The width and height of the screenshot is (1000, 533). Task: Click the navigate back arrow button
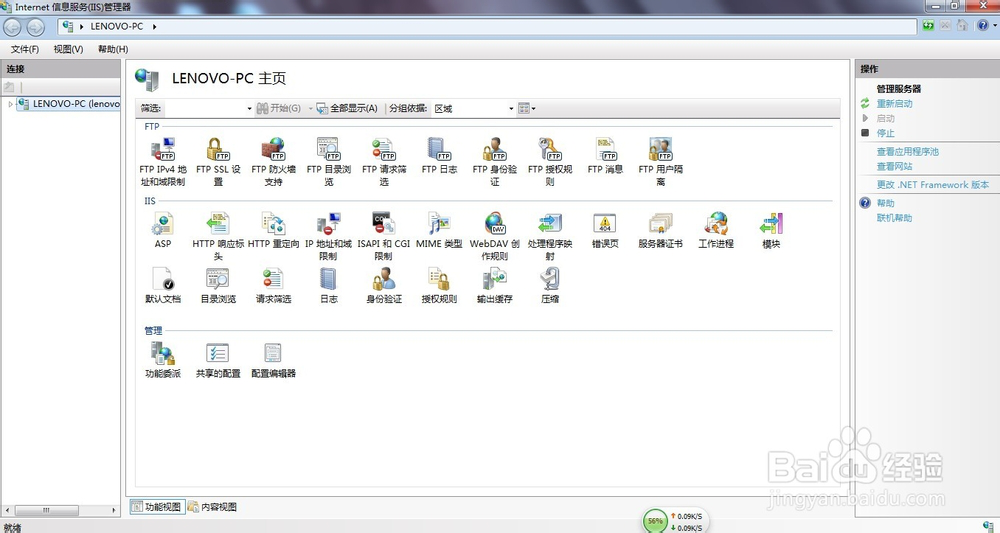coord(13,27)
